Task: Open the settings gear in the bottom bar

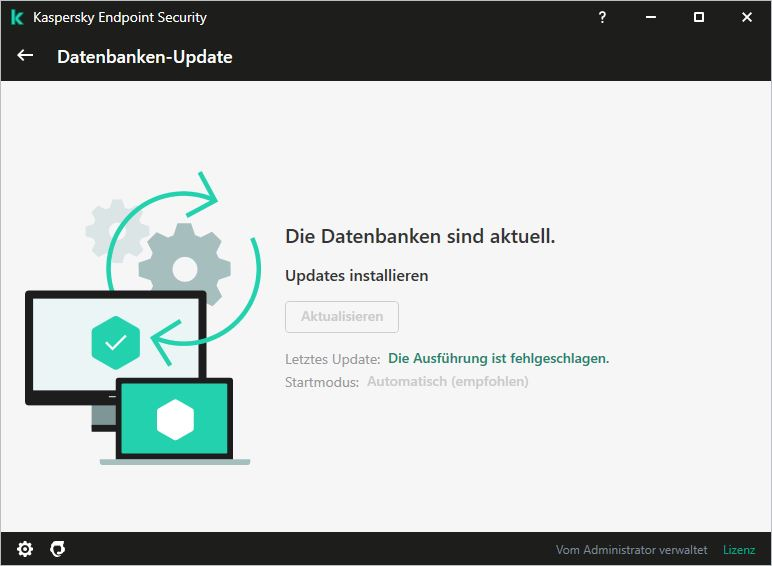Action: click(x=25, y=549)
